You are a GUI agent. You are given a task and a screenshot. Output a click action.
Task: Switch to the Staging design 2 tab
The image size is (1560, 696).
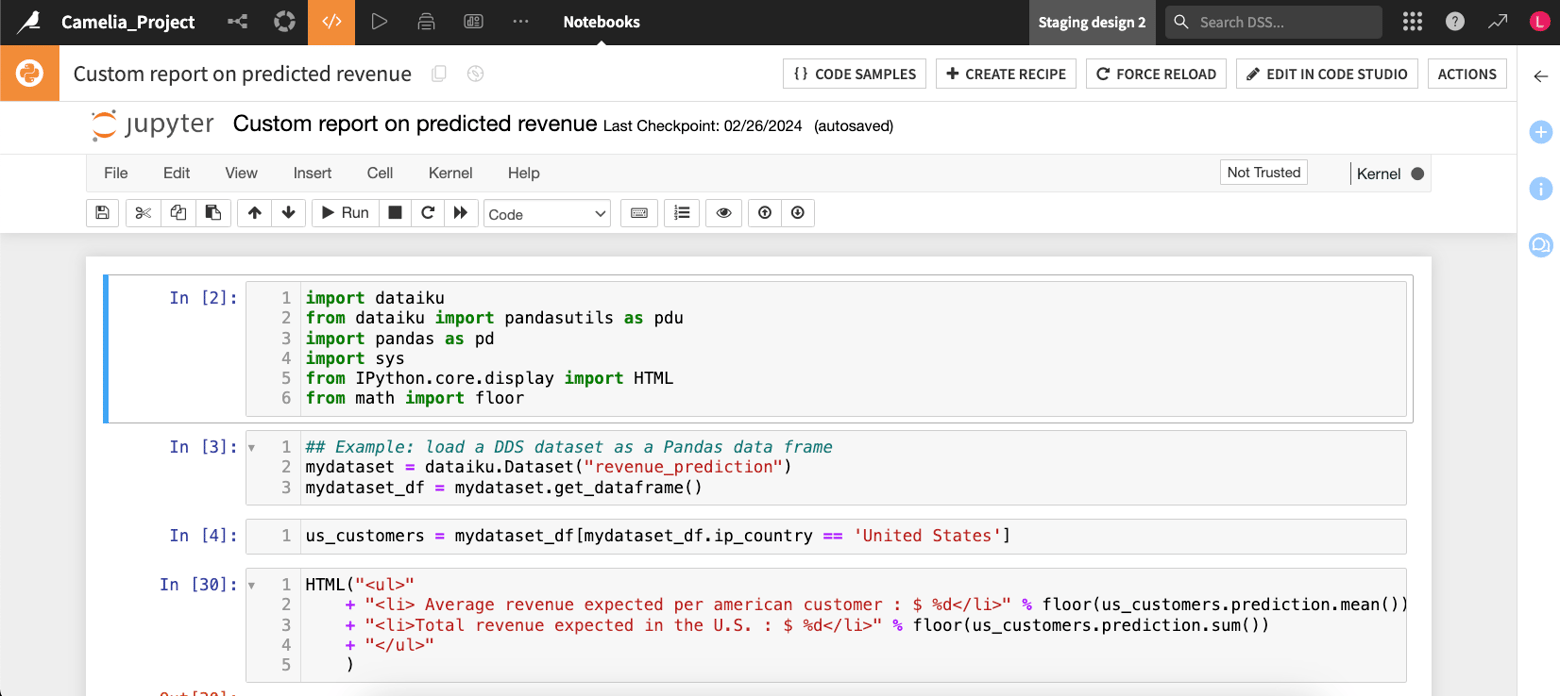(x=1091, y=22)
